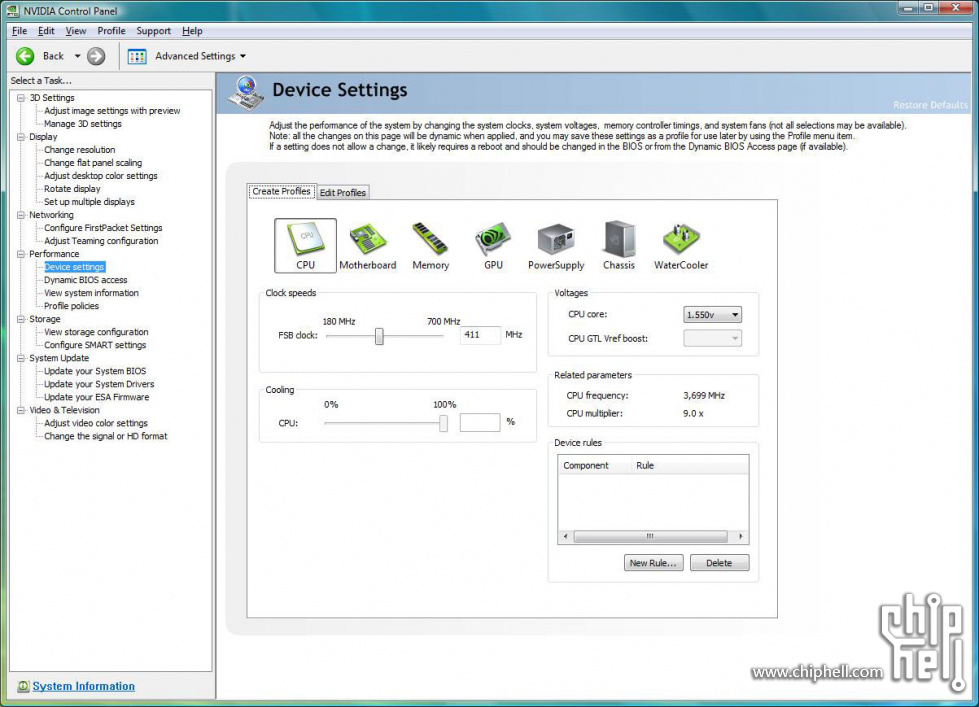Open the Edit menu
The width and height of the screenshot is (979, 707).
tap(46, 31)
